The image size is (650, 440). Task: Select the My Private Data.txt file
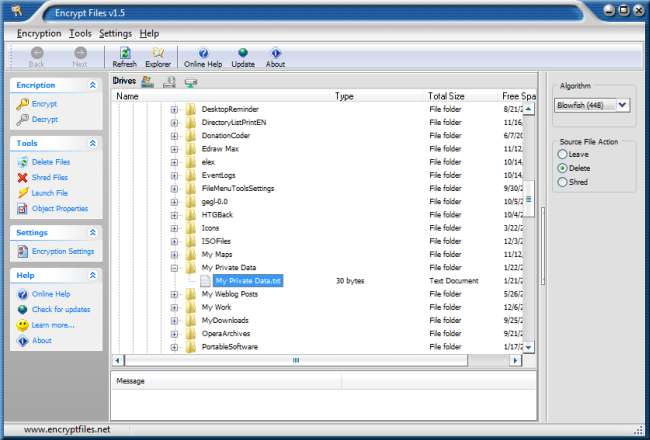248,281
